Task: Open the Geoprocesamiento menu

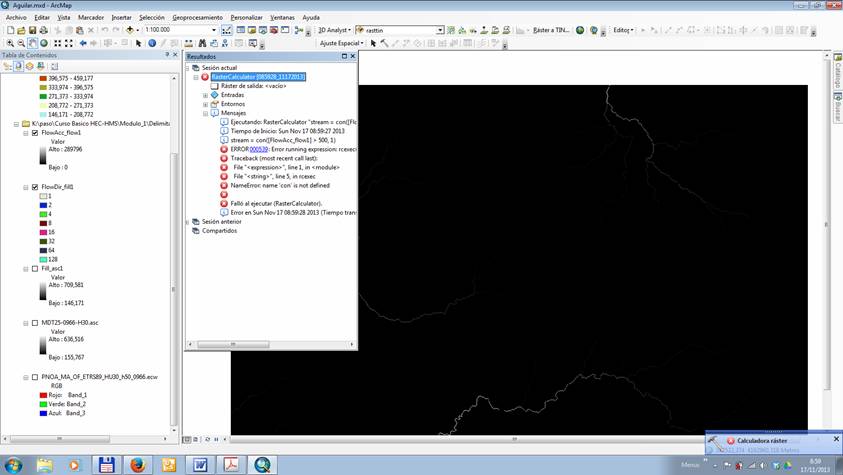Action: click(x=197, y=17)
